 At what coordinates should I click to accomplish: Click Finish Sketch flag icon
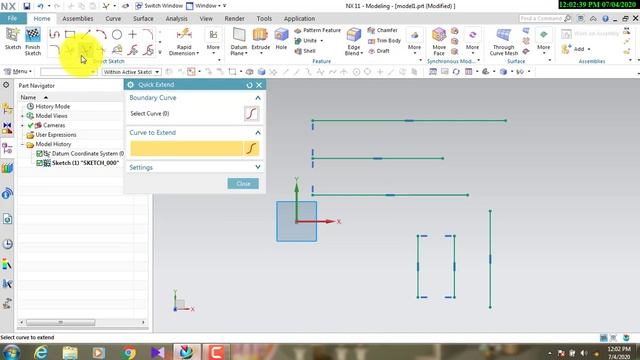[x=33, y=35]
